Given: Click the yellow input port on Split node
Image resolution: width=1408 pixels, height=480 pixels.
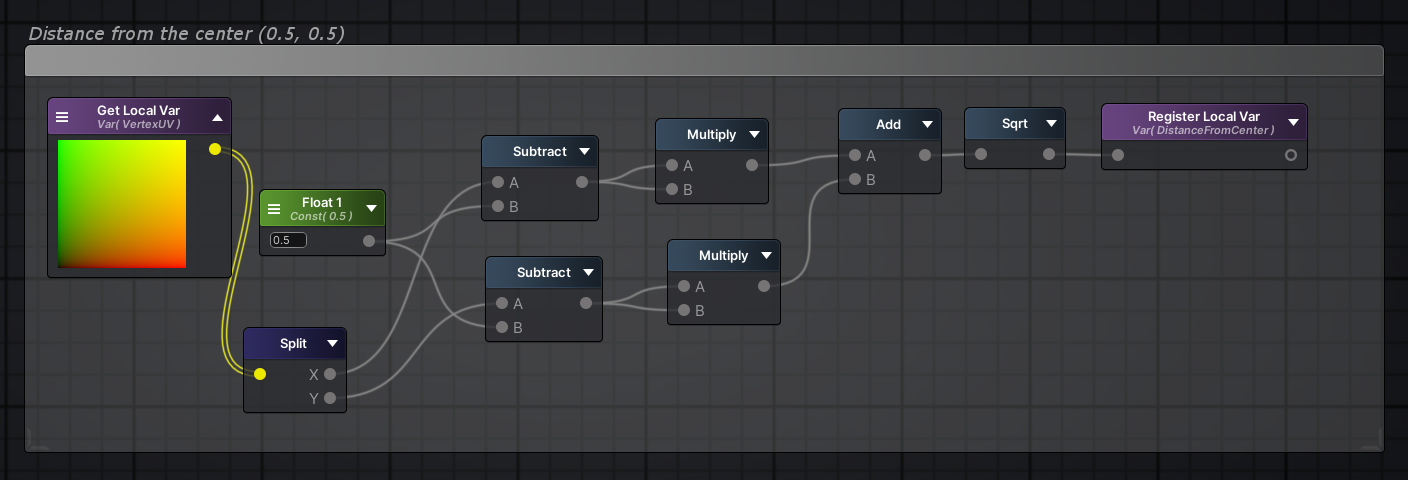Looking at the screenshot, I should (x=260, y=374).
